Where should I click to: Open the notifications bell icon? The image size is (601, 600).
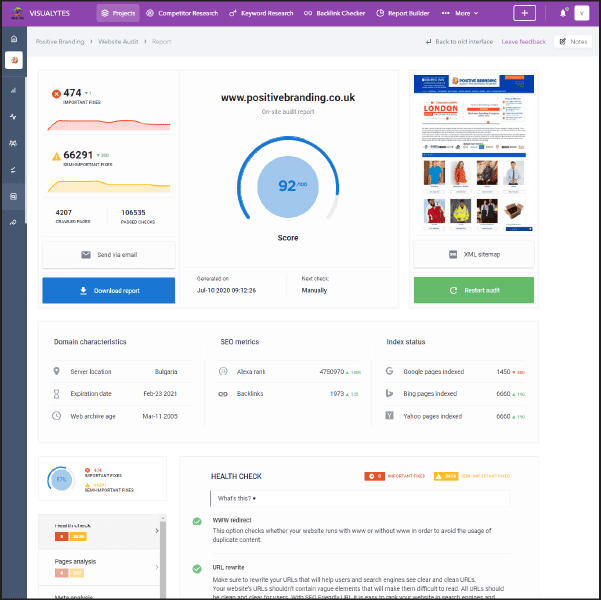click(x=563, y=13)
